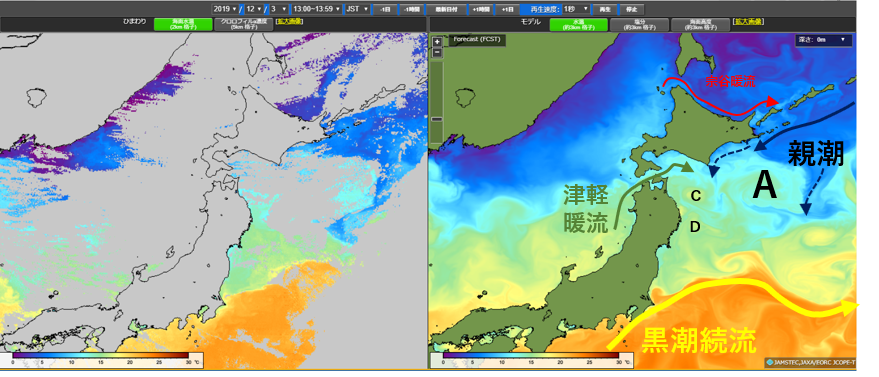The height and width of the screenshot is (377, 879).
Task: Go back one day with -1日
Action: click(x=386, y=10)
